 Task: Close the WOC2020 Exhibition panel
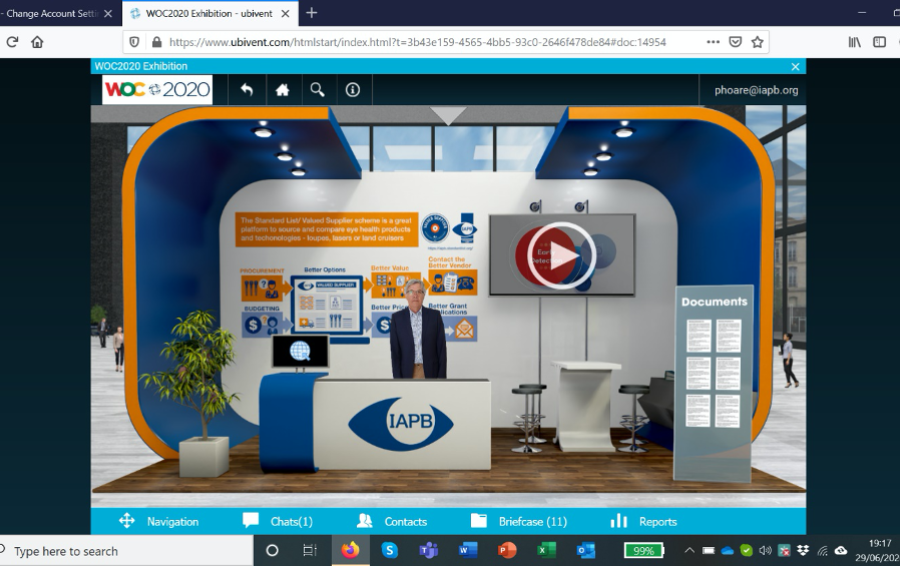pyautogui.click(x=795, y=67)
